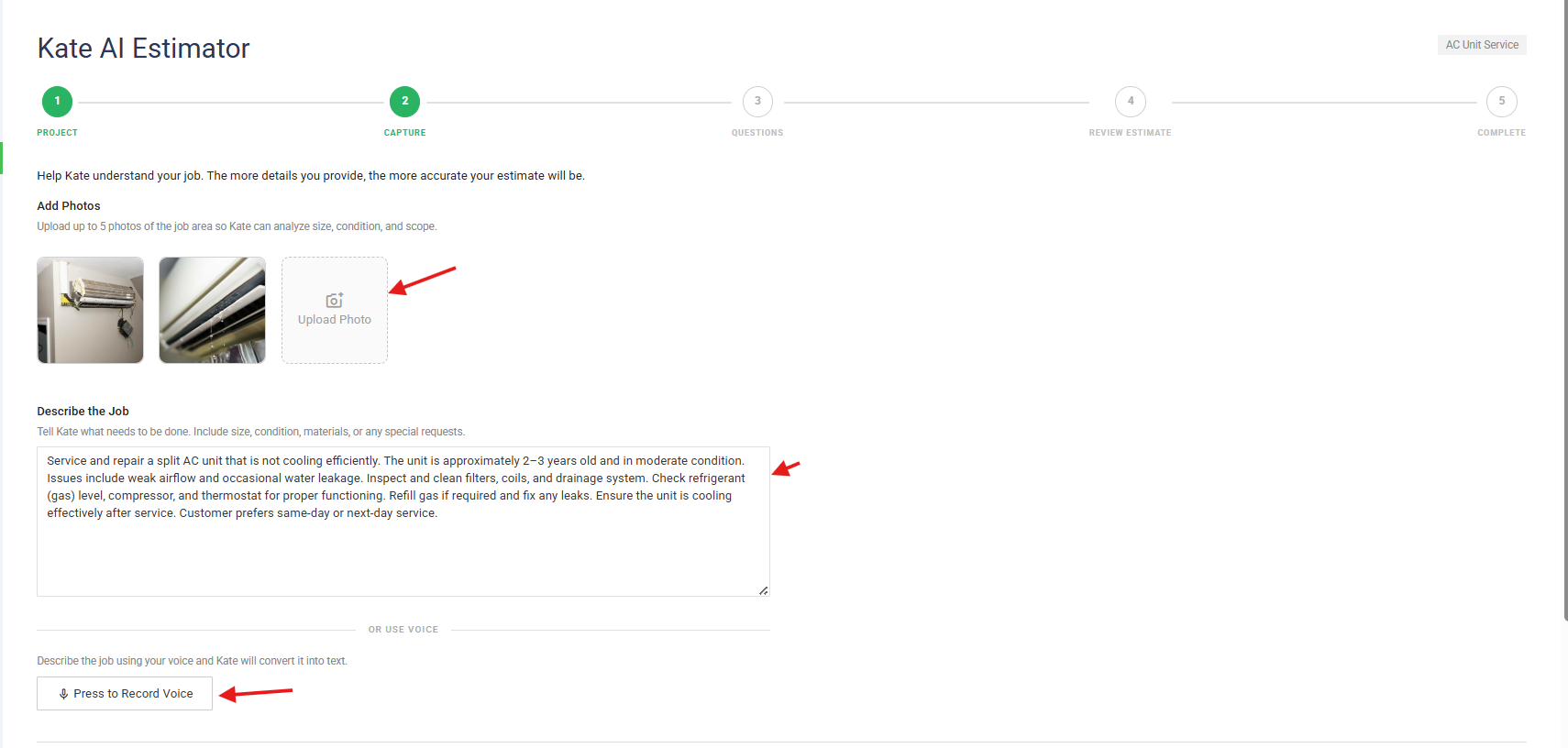1568x748 pixels.
Task: Click the PROJECT step label
Action: coord(57,133)
